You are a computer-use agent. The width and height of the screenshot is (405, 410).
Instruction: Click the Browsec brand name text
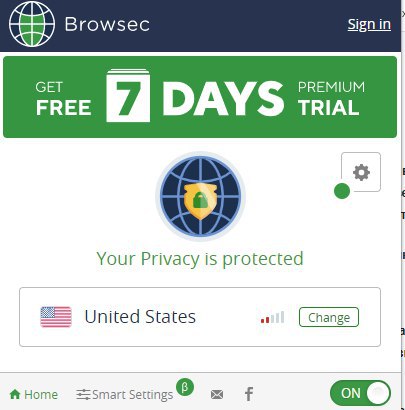coord(107,24)
